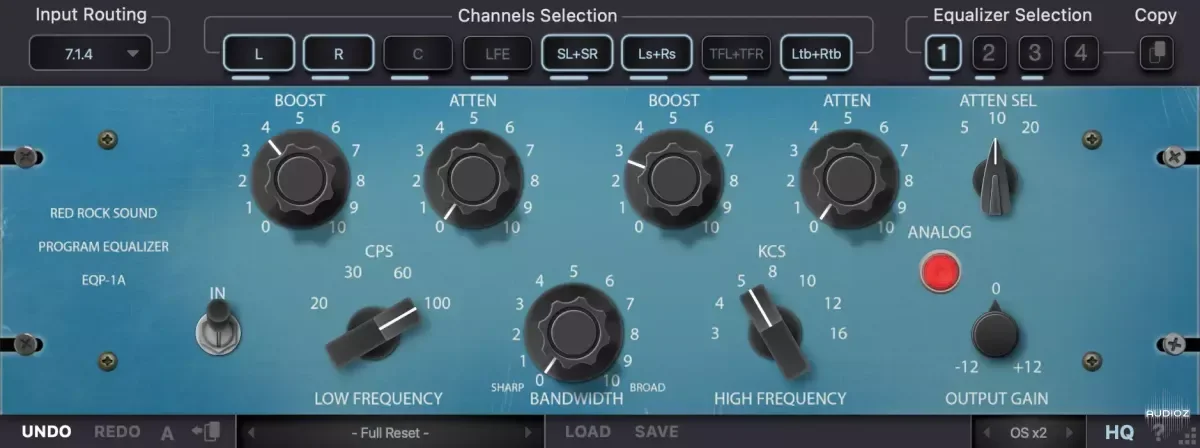This screenshot has width=1200, height=448.
Task: Toggle the HQ mode button
Action: [1120, 432]
